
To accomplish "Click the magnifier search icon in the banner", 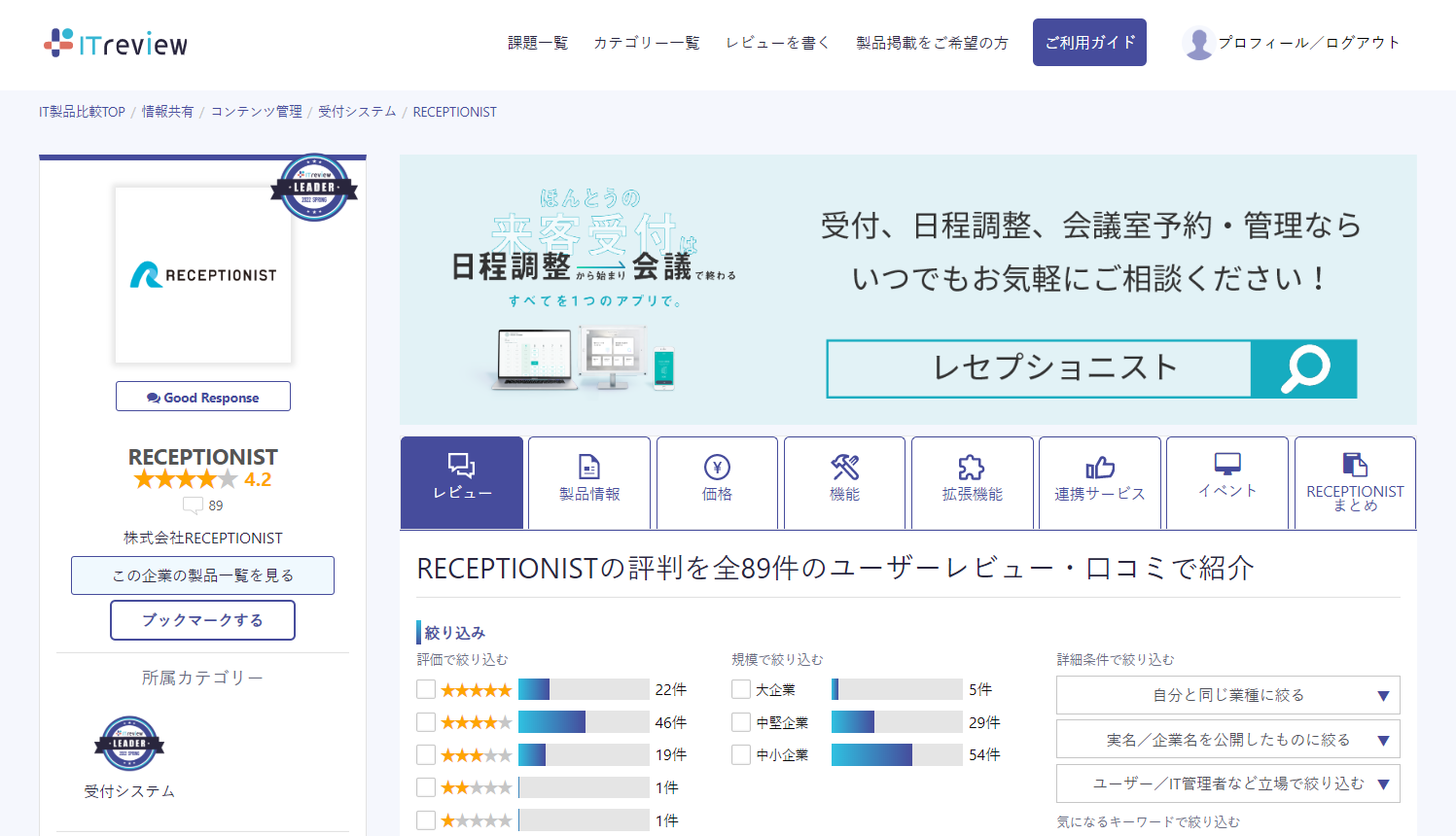I will pos(1303,368).
